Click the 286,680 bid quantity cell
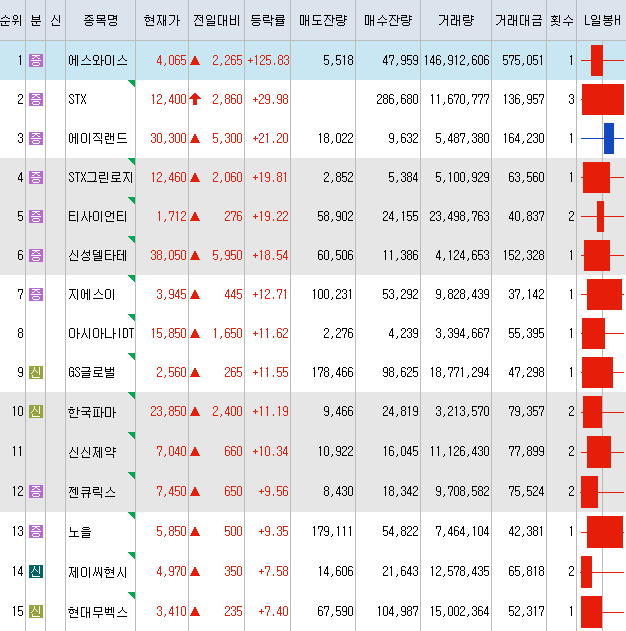The image size is (626, 631). point(397,99)
